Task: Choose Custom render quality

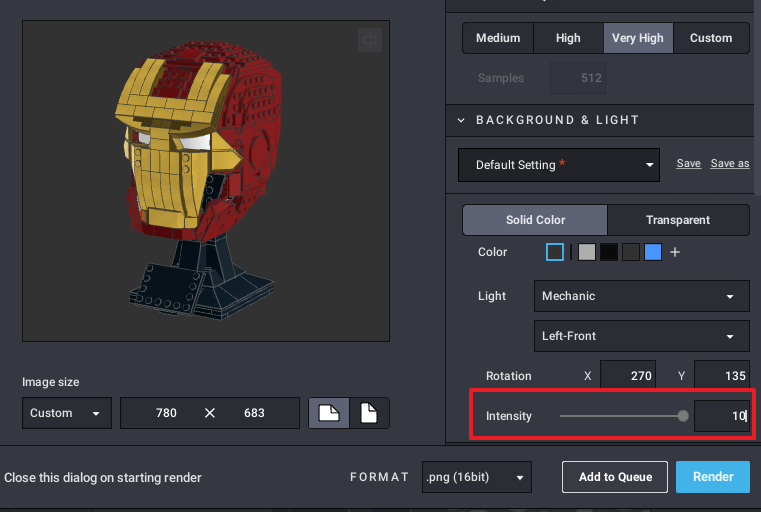Action: click(711, 38)
